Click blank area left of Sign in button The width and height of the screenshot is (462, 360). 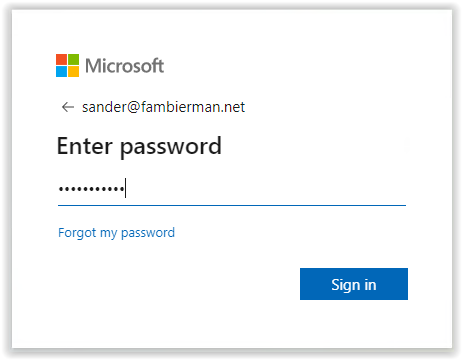pyautogui.click(x=177, y=284)
